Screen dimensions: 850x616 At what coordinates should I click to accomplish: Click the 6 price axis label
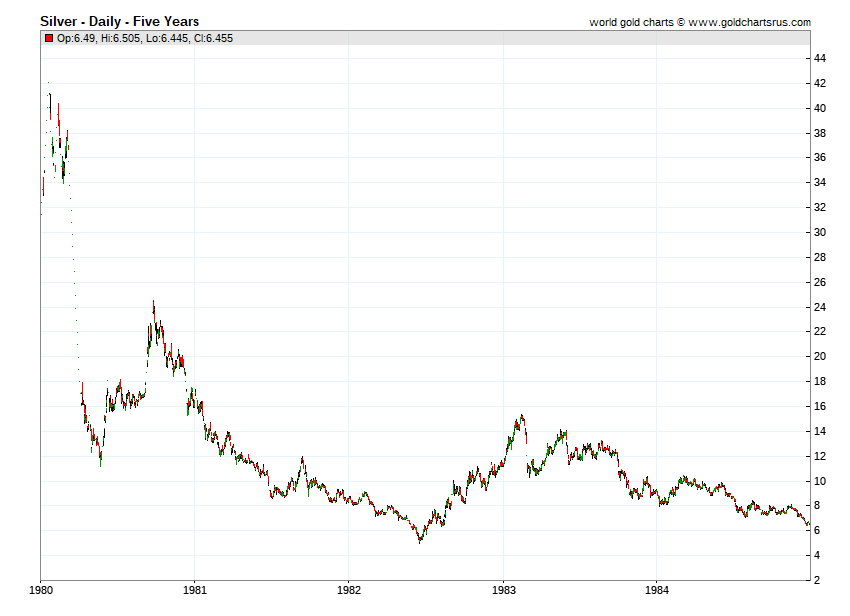[817, 530]
